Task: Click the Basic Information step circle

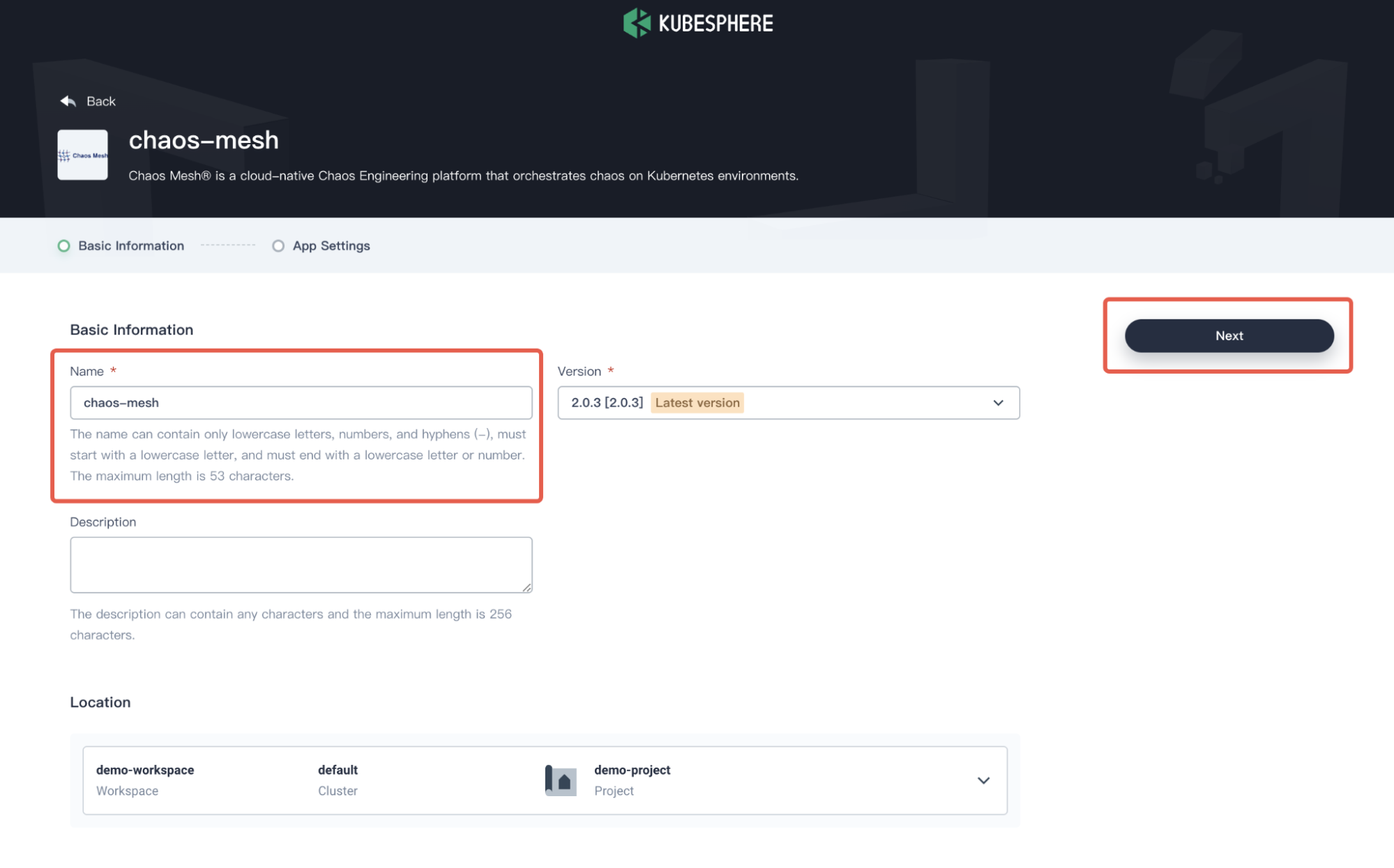Action: 63,246
